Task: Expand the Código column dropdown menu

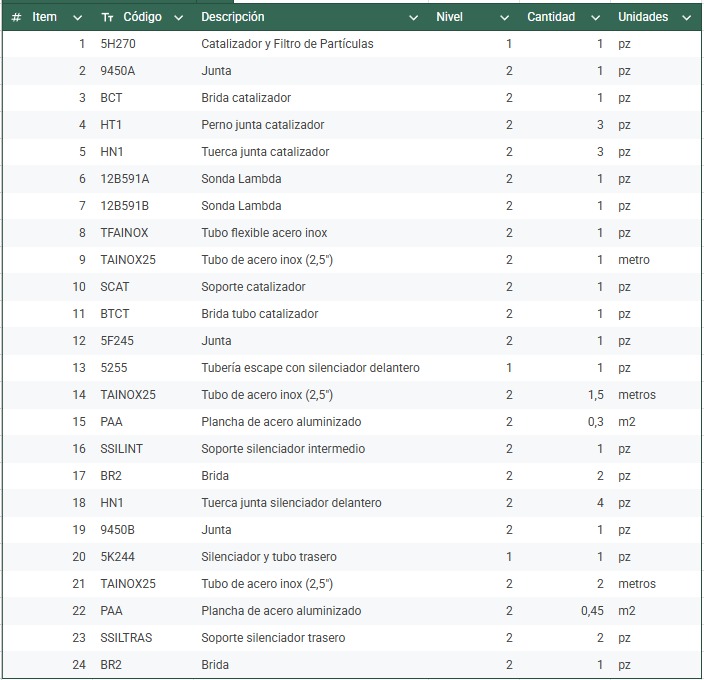Action: click(x=178, y=17)
